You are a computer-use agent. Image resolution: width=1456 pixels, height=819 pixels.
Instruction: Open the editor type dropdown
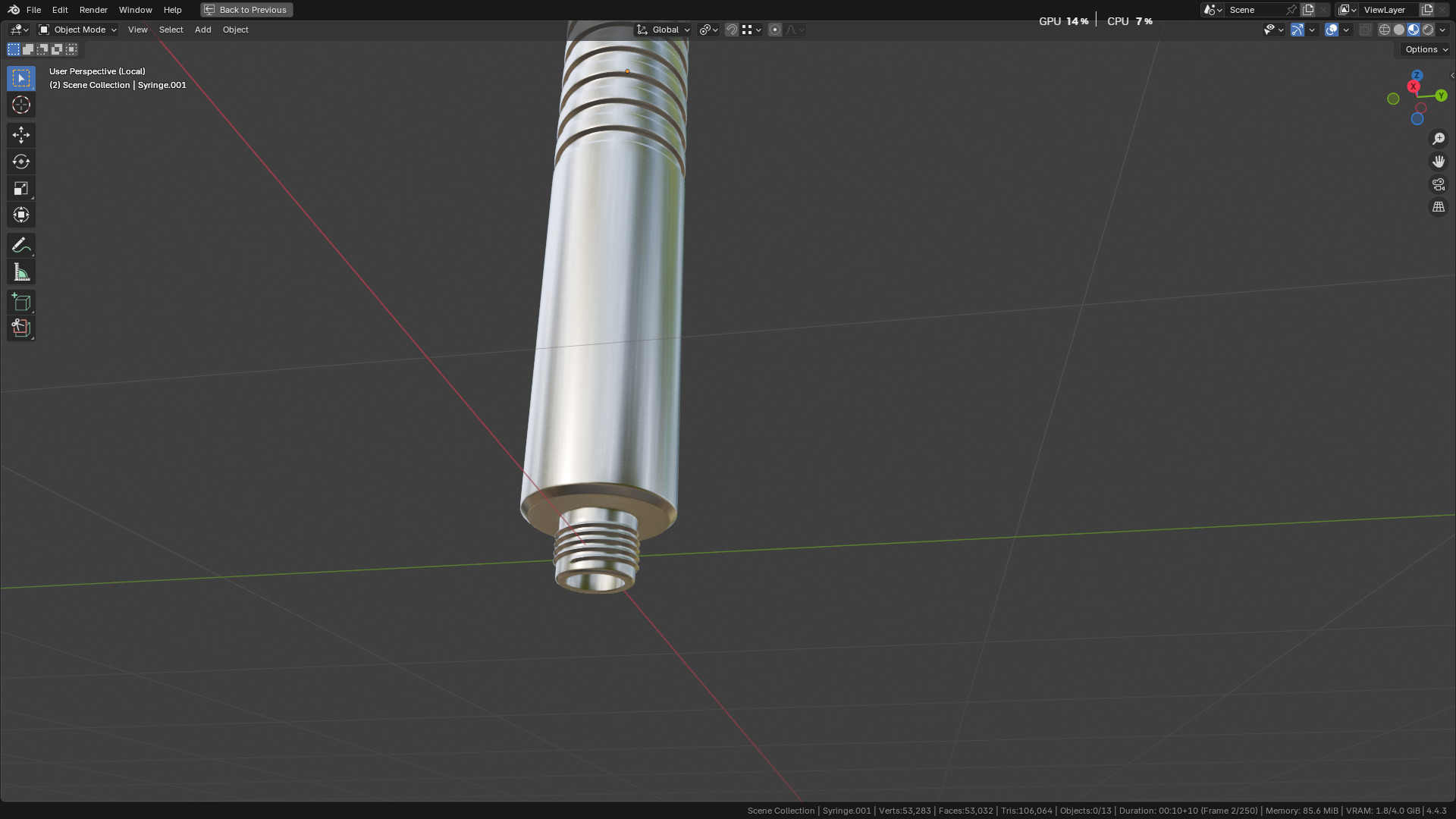pyautogui.click(x=19, y=30)
